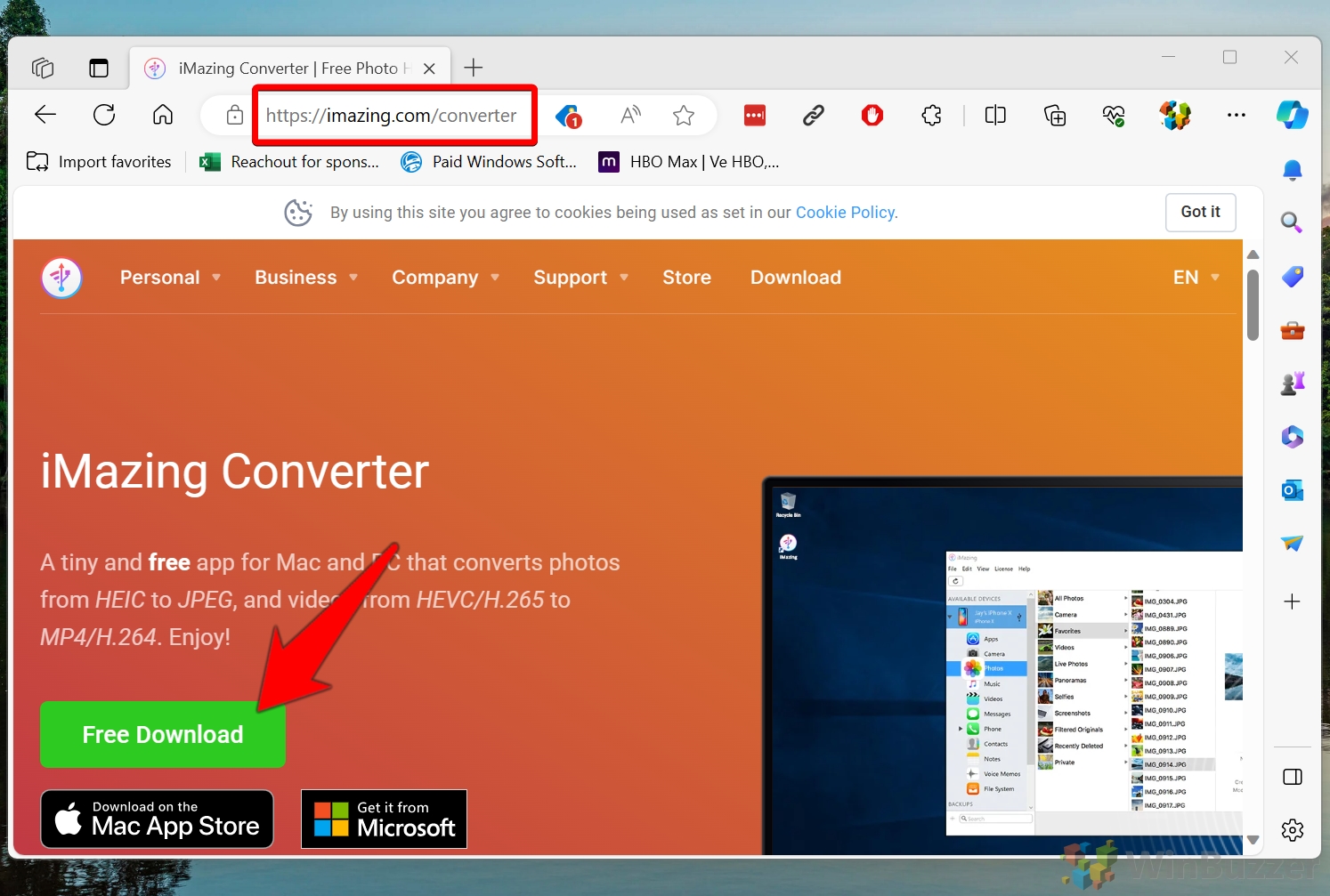Toggle the vertical tabs icon
1330x896 pixels.
[x=99, y=68]
